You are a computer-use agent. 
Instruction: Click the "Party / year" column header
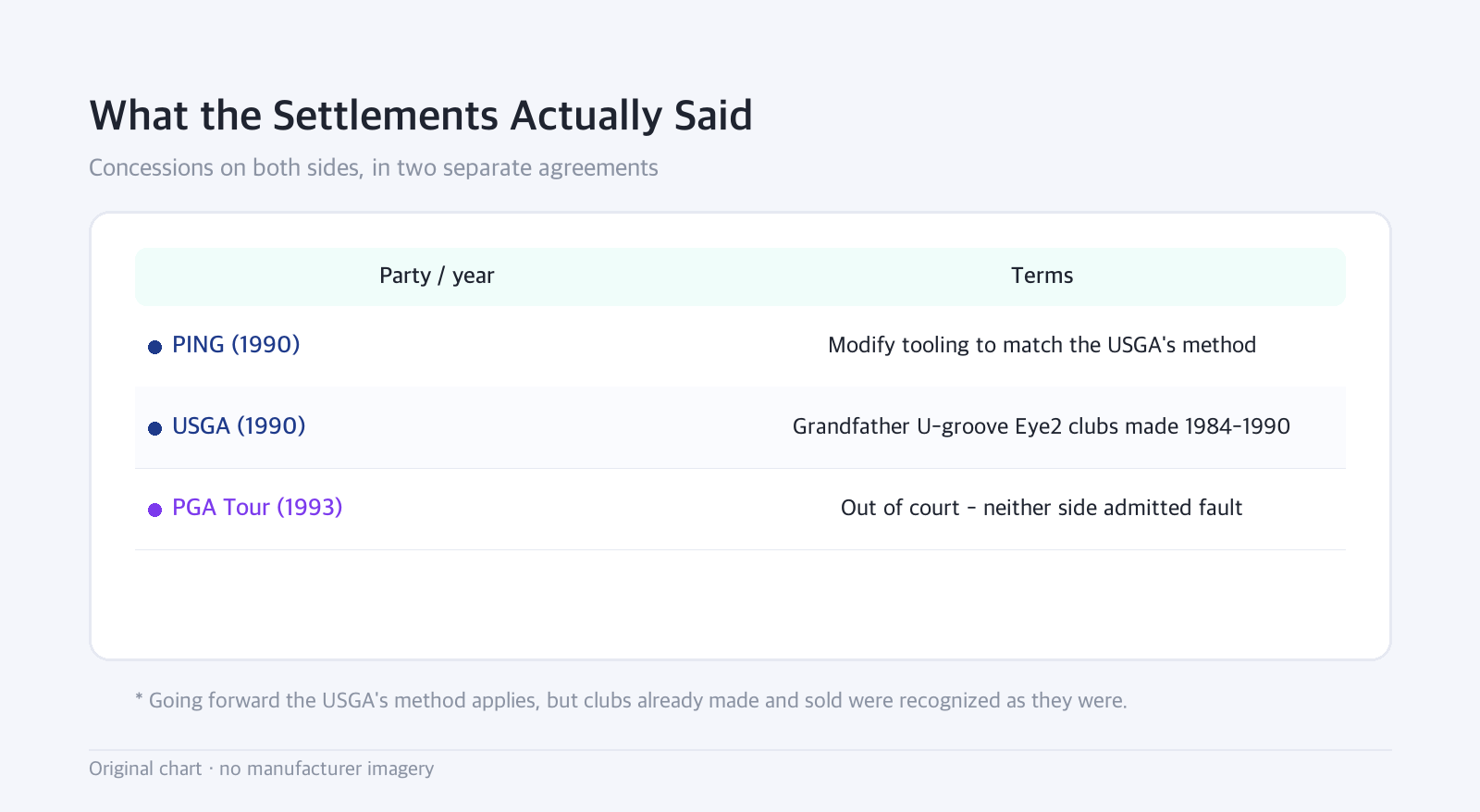[437, 276]
